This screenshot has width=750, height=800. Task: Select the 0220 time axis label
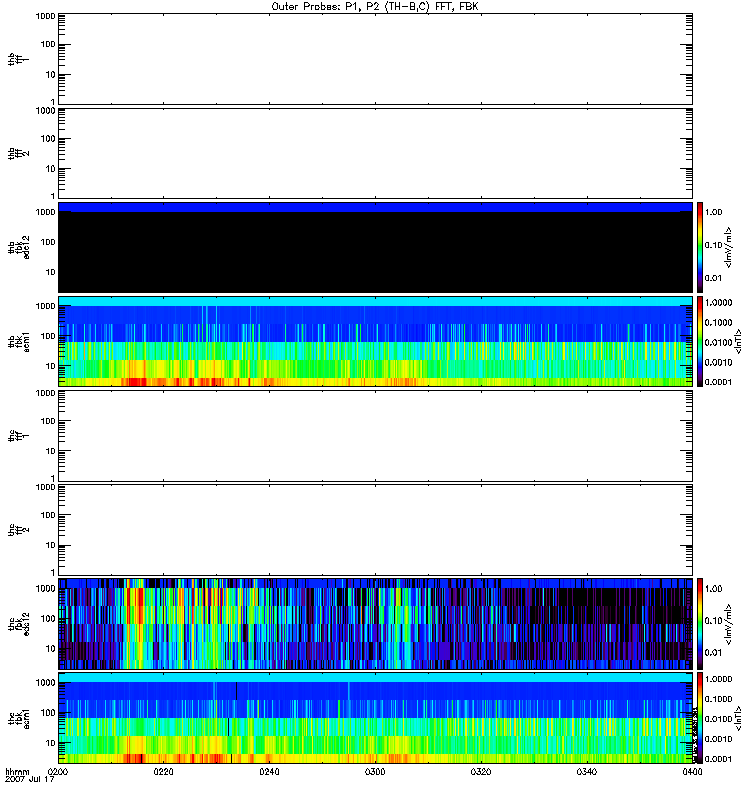coord(164,772)
